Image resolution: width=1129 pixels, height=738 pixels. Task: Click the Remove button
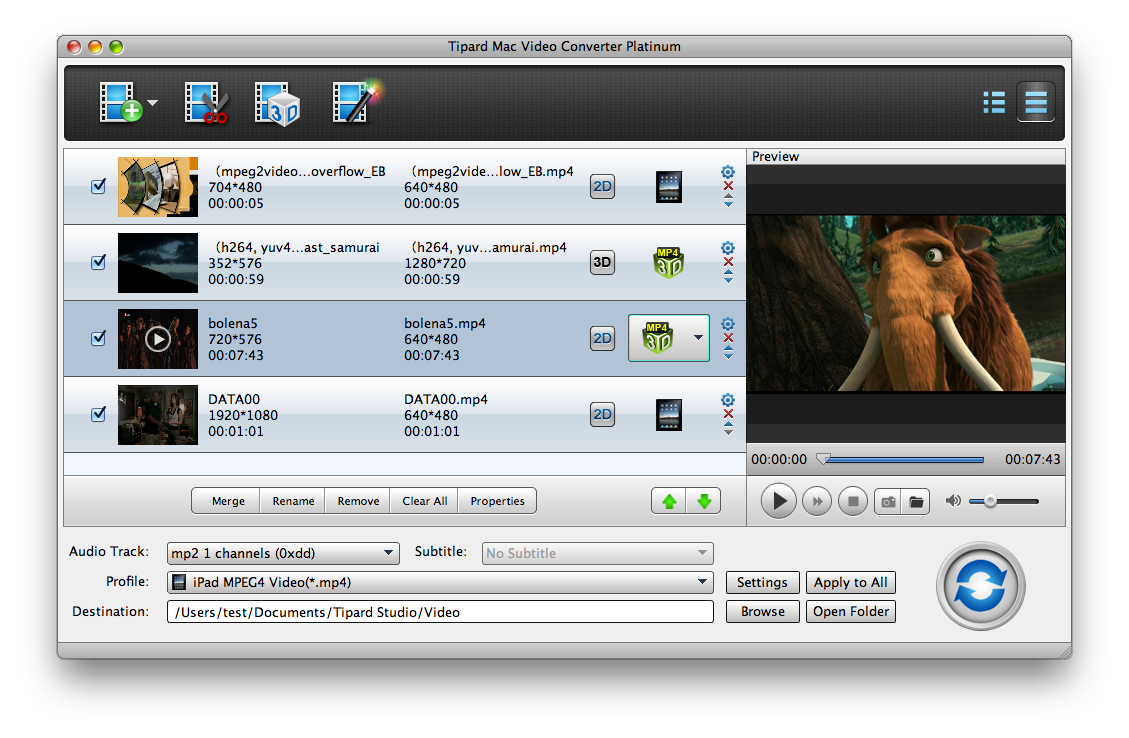pyautogui.click(x=358, y=501)
